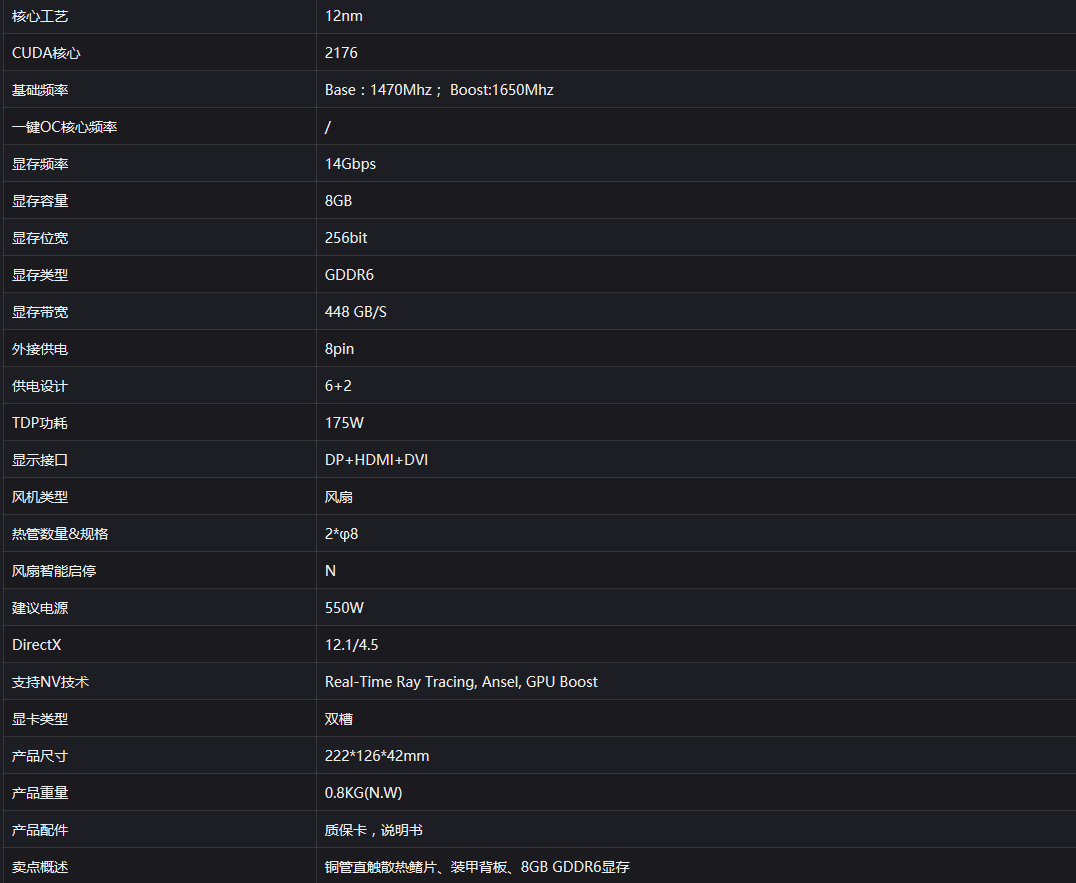The height and width of the screenshot is (883, 1076).
Task: Click the Base 1470Mhz Boost 1650Mhz text
Action: pyautogui.click(x=439, y=90)
